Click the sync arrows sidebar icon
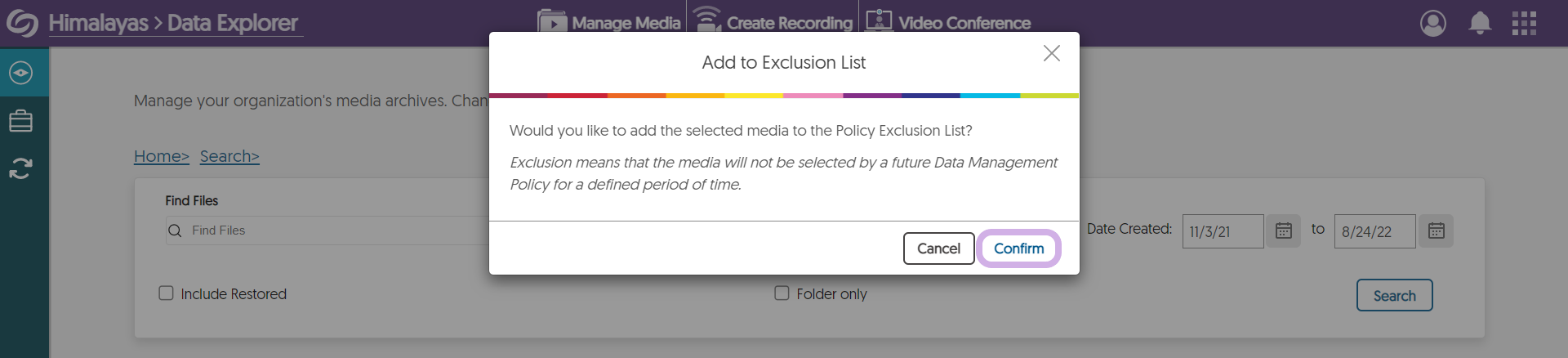 pos(21,168)
